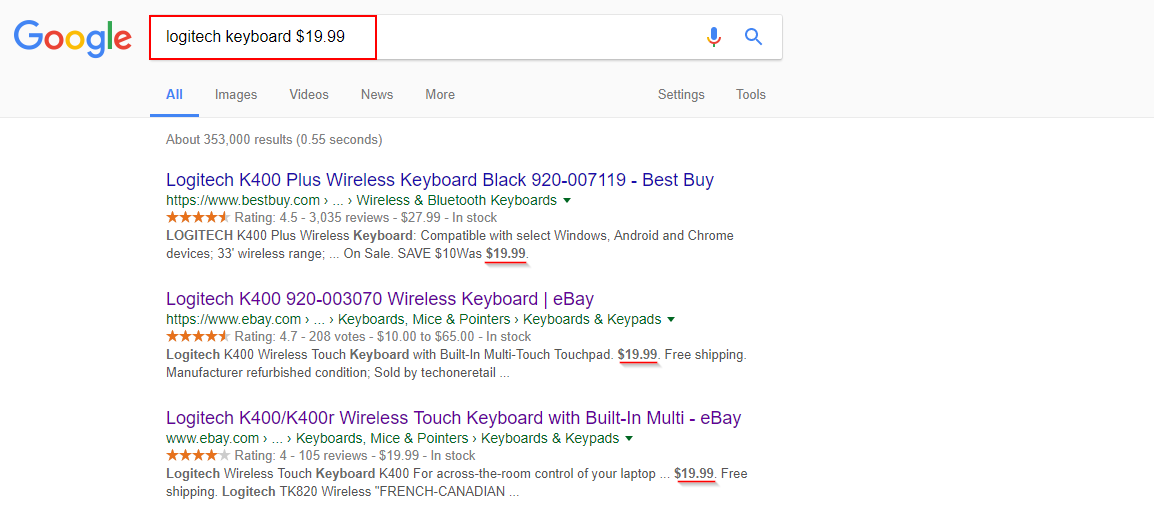Open Logitech K400/K400r Wireless Touch Keyboard result

[x=453, y=418]
